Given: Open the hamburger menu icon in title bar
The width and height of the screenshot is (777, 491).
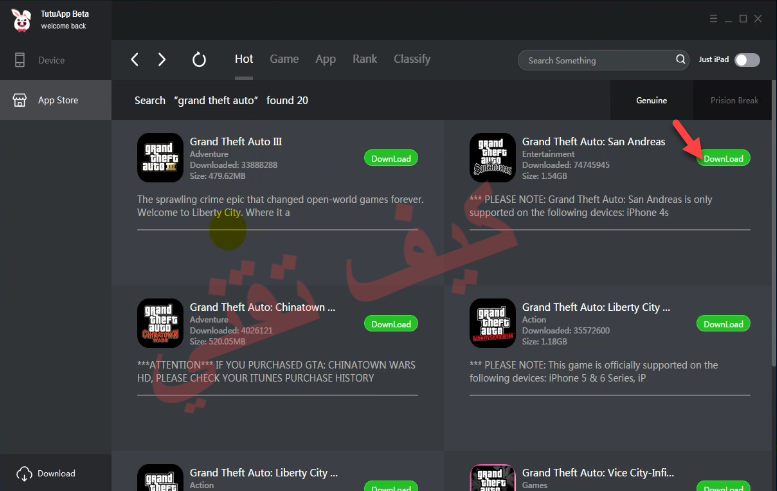Looking at the screenshot, I should pos(713,19).
